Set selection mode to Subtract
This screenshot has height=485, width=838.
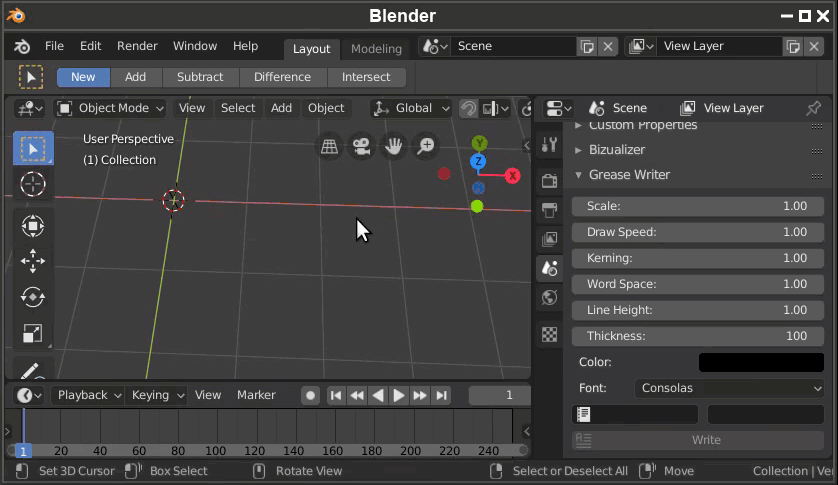pos(200,77)
